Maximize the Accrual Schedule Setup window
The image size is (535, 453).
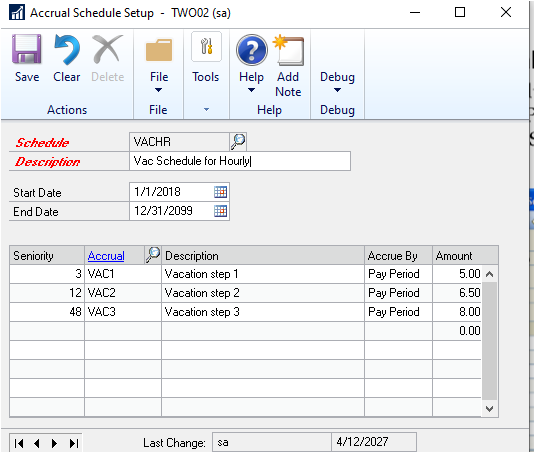[x=460, y=13]
